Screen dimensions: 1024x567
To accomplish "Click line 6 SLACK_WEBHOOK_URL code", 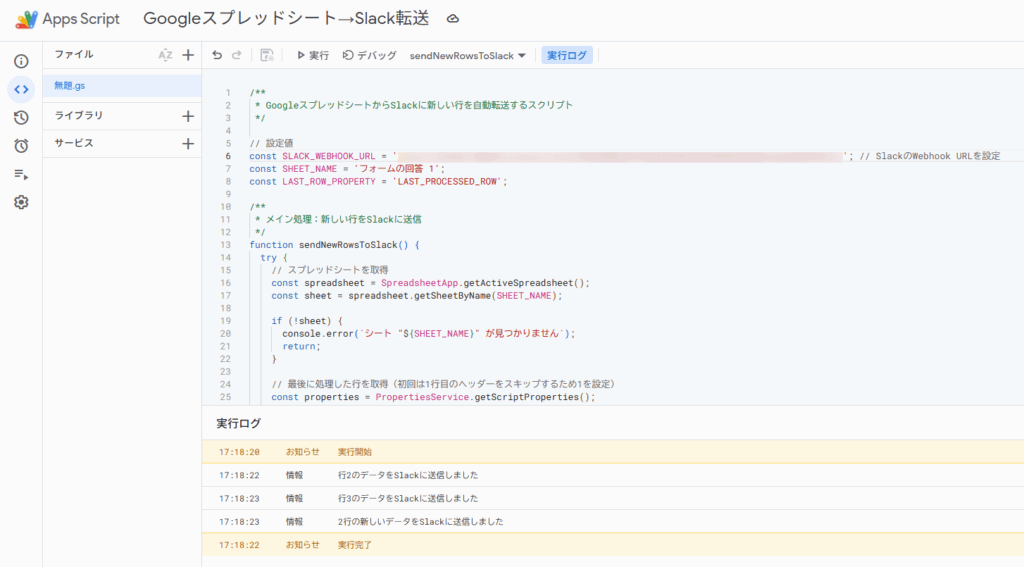I will tap(624, 156).
